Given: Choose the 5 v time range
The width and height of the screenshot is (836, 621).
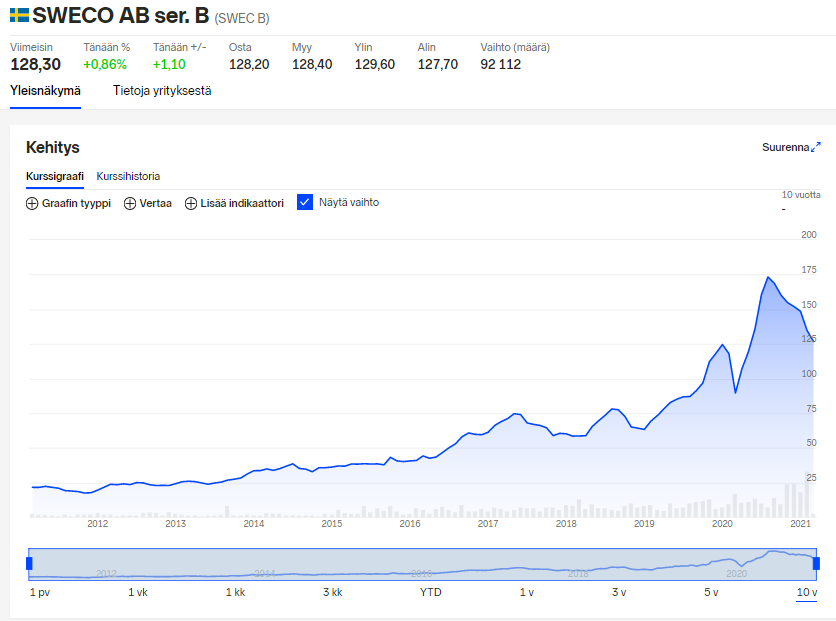Looking at the screenshot, I should [x=710, y=593].
